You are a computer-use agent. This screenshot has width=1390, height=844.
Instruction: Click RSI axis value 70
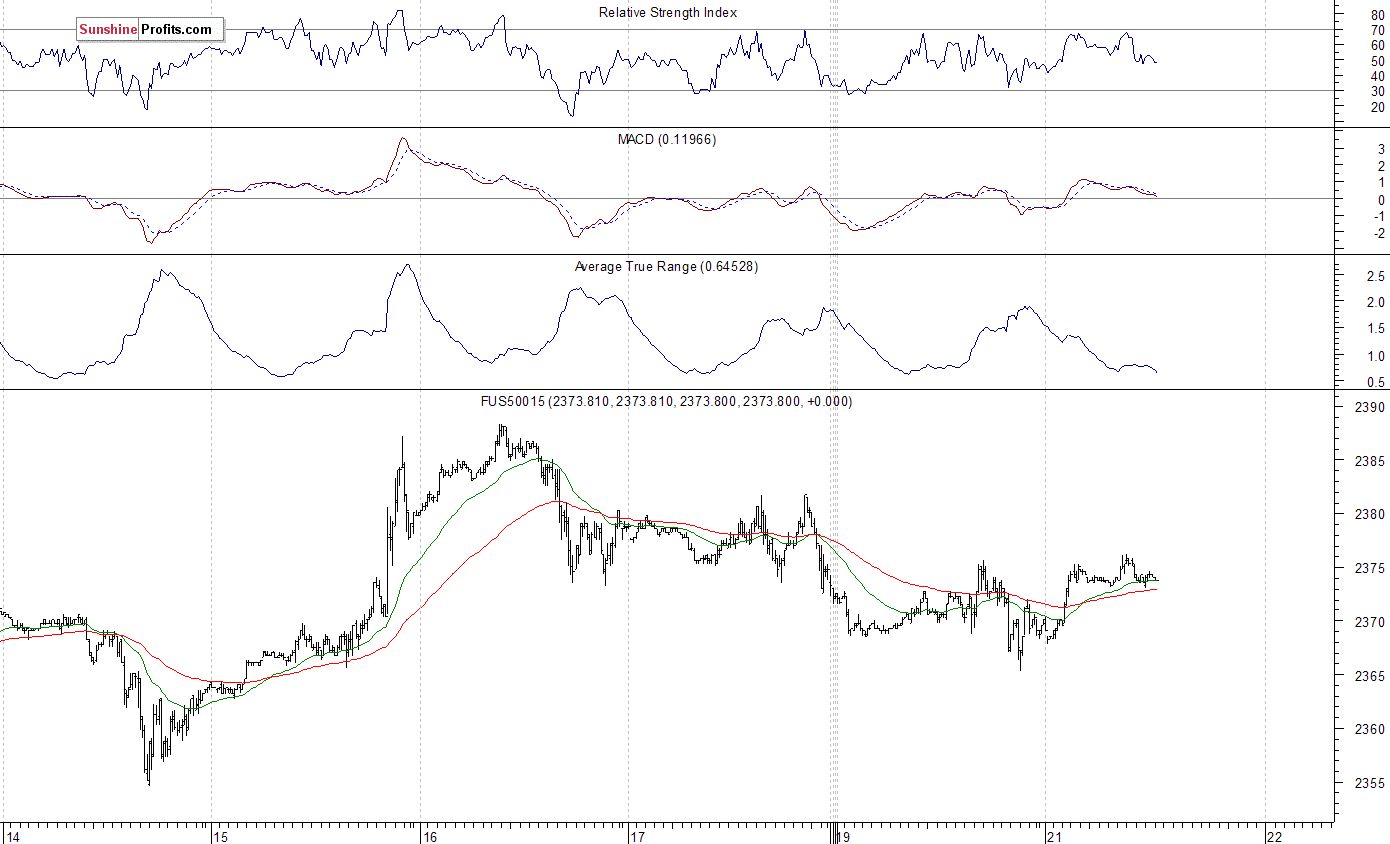[1378, 30]
